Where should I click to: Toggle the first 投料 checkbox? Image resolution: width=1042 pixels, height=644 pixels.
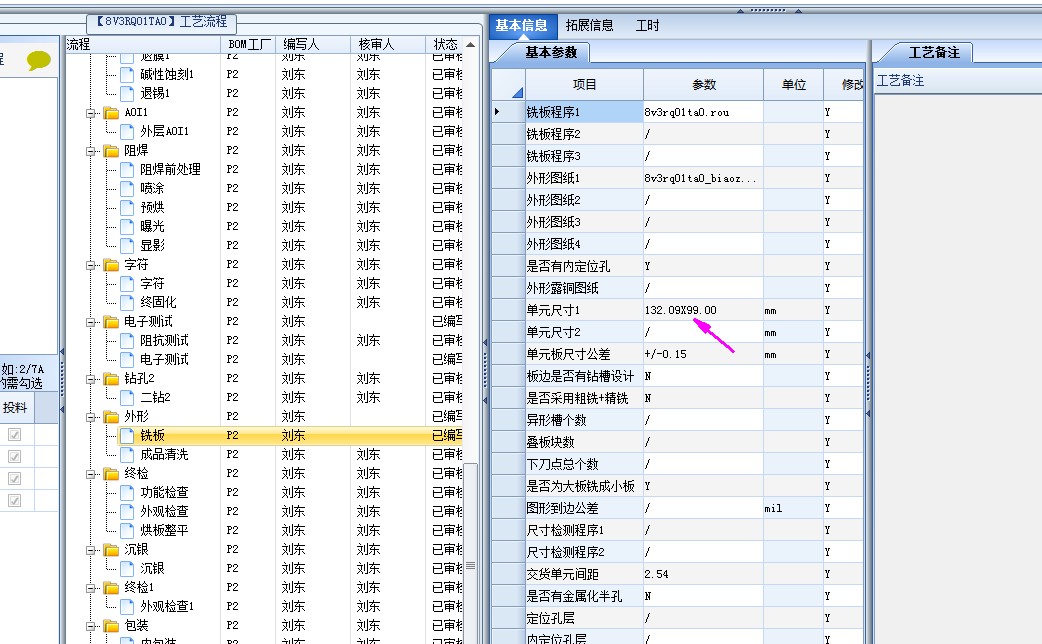point(14,435)
